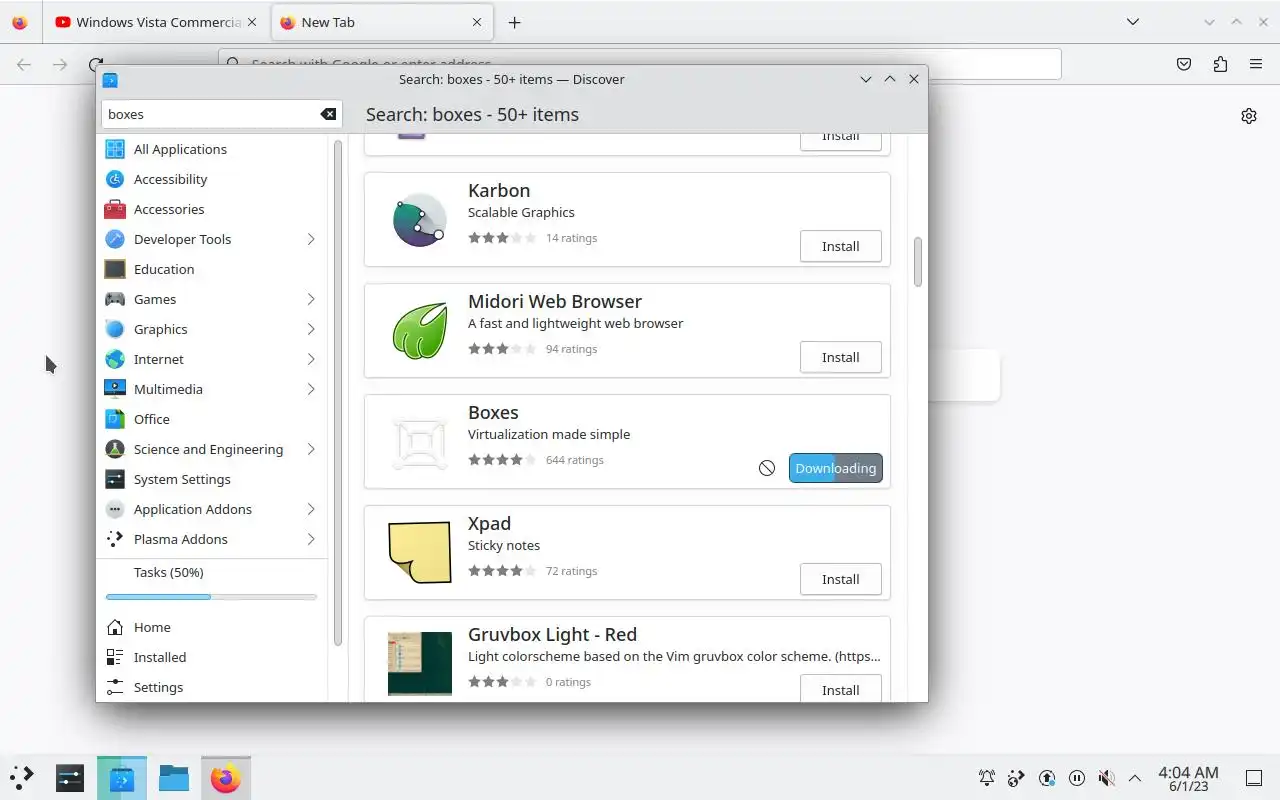Viewport: 1280px width, 800px height.
Task: Expand the Plasma Addons arrow
Action: [x=311, y=539]
